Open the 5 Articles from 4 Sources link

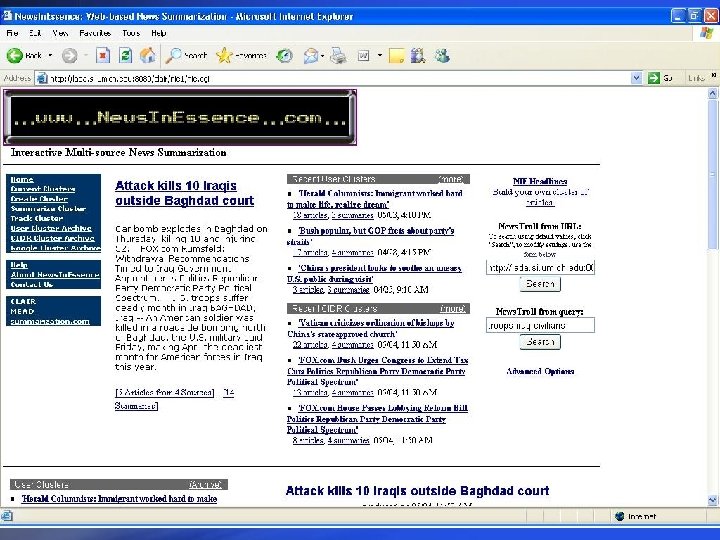click(164, 393)
